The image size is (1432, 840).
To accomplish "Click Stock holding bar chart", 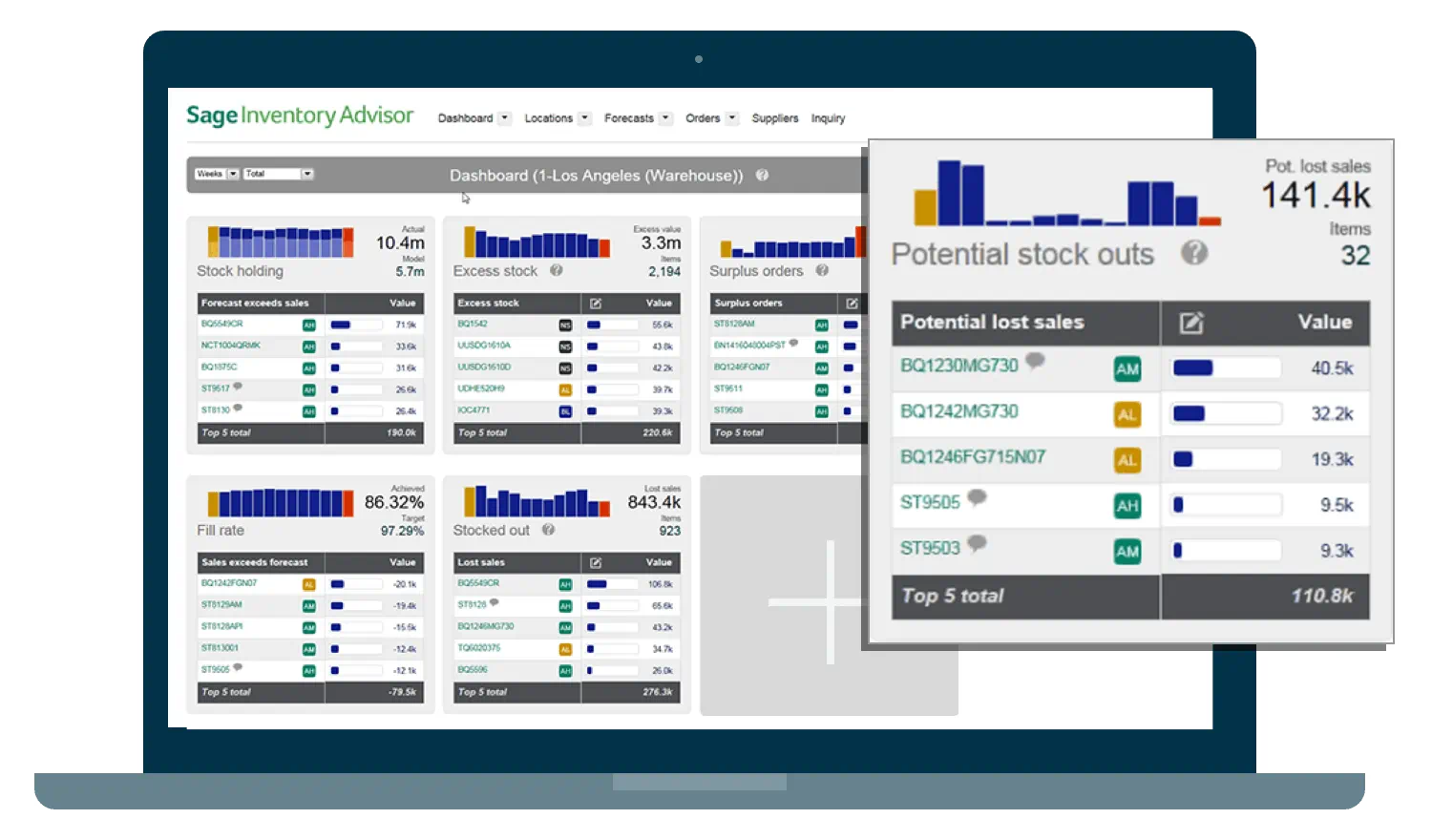I will click(281, 242).
